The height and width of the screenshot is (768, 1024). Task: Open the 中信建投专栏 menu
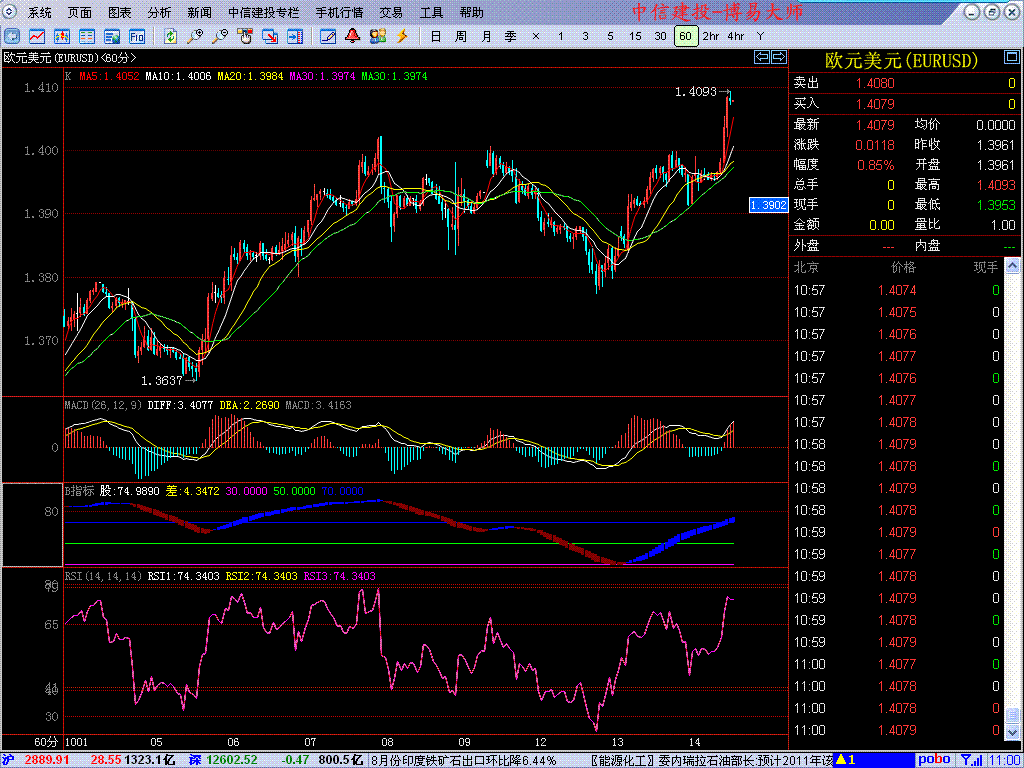pyautogui.click(x=264, y=12)
